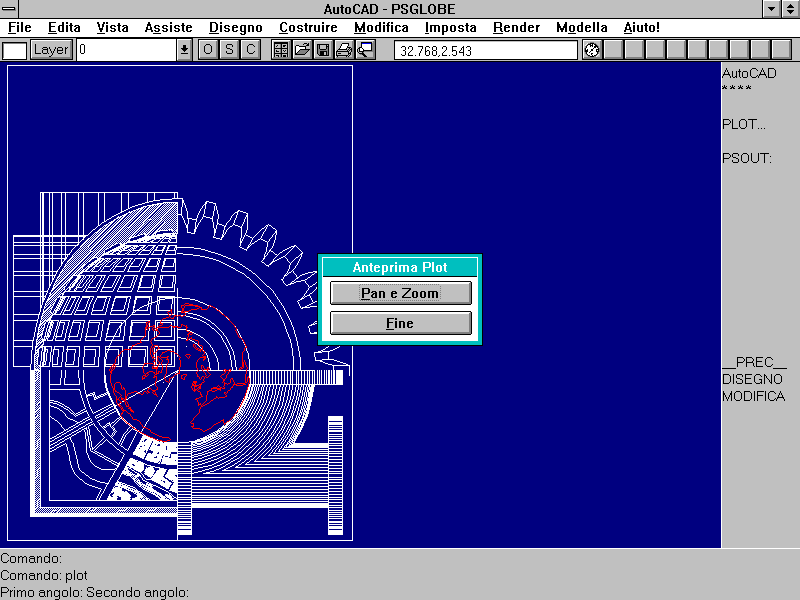The height and width of the screenshot is (600, 800).
Task: Select MODIFICA in the side menu
Action: [753, 396]
